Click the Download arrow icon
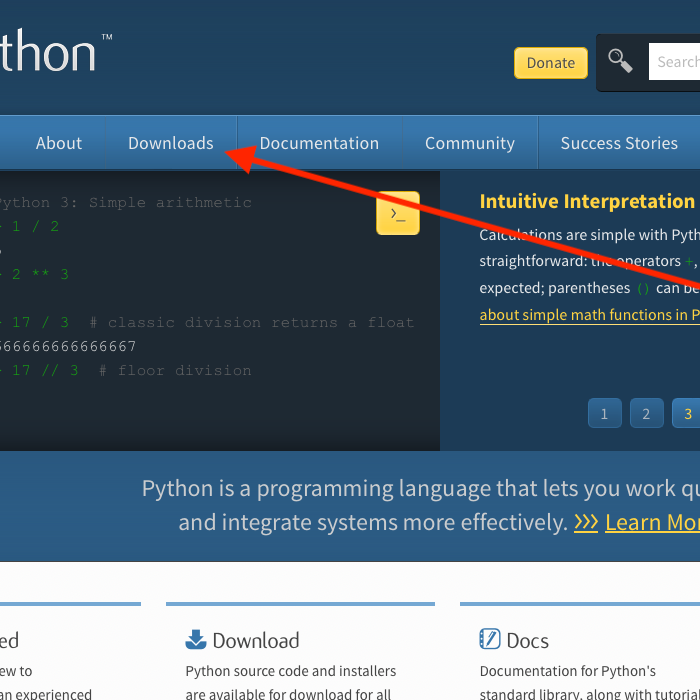This screenshot has height=700, width=700. (x=196, y=639)
